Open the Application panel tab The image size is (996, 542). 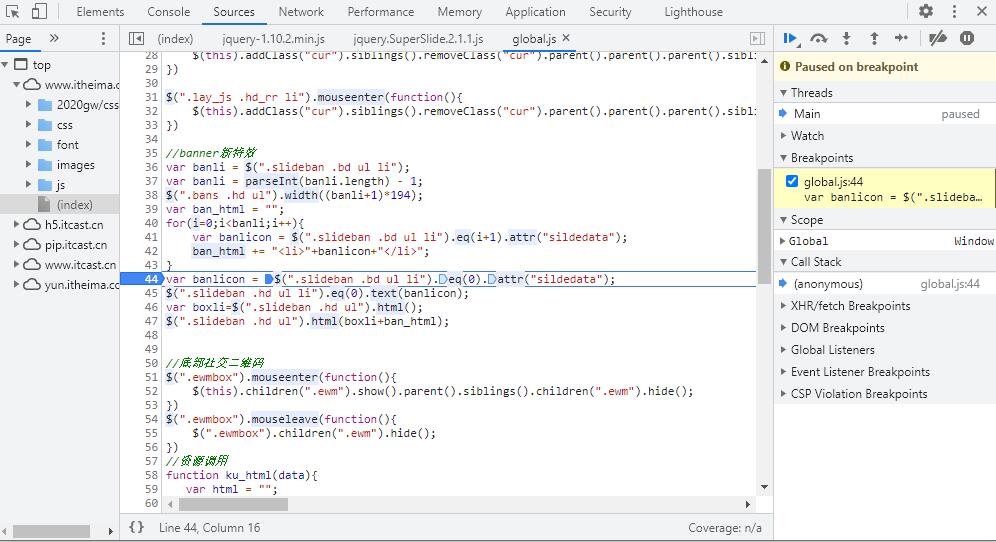[535, 12]
